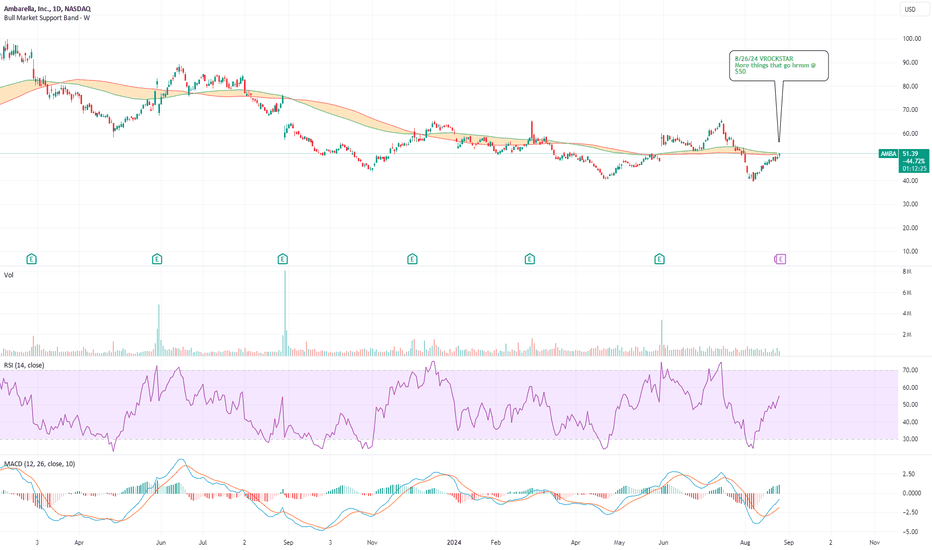
Task: Open the June 2023 earnings E marker
Action: (x=157, y=259)
